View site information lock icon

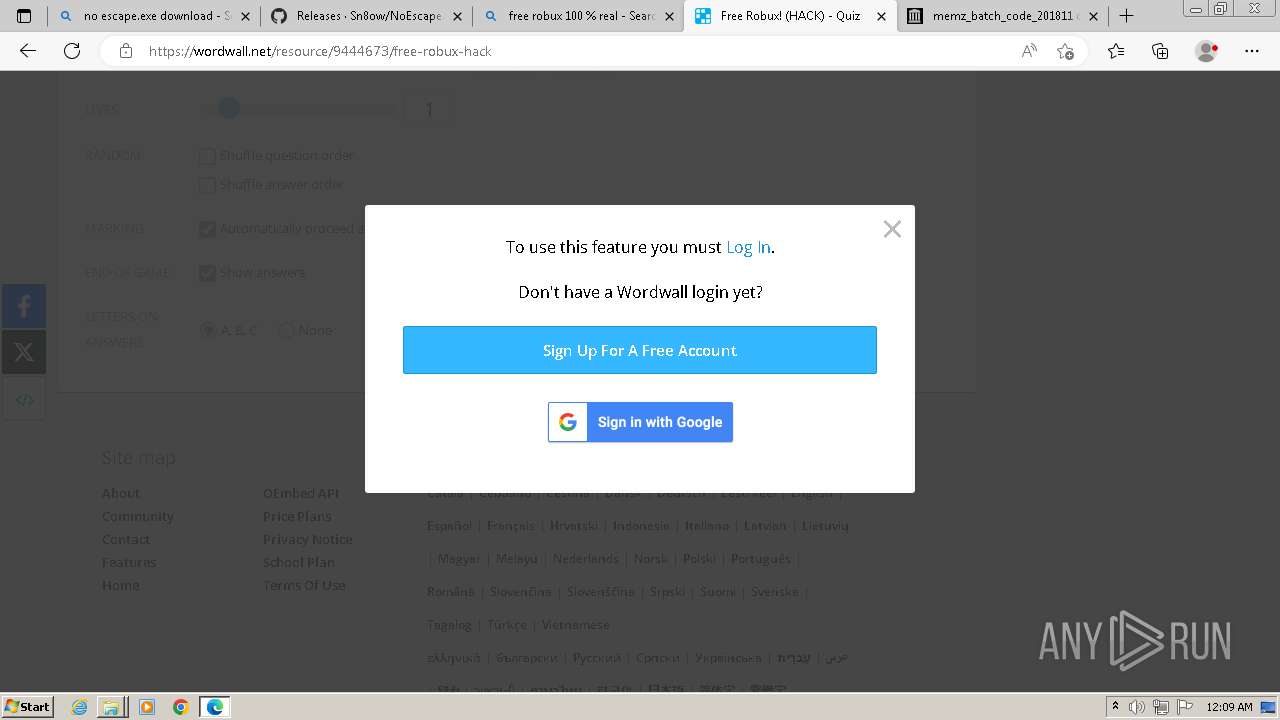click(126, 51)
